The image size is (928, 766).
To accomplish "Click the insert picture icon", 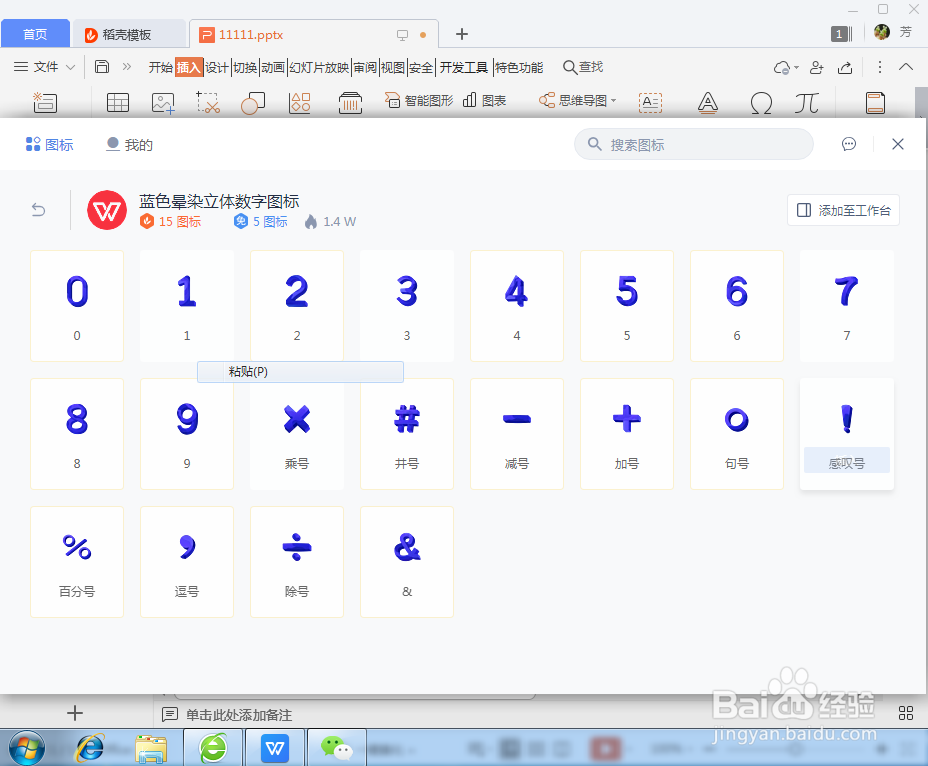I will tap(163, 102).
